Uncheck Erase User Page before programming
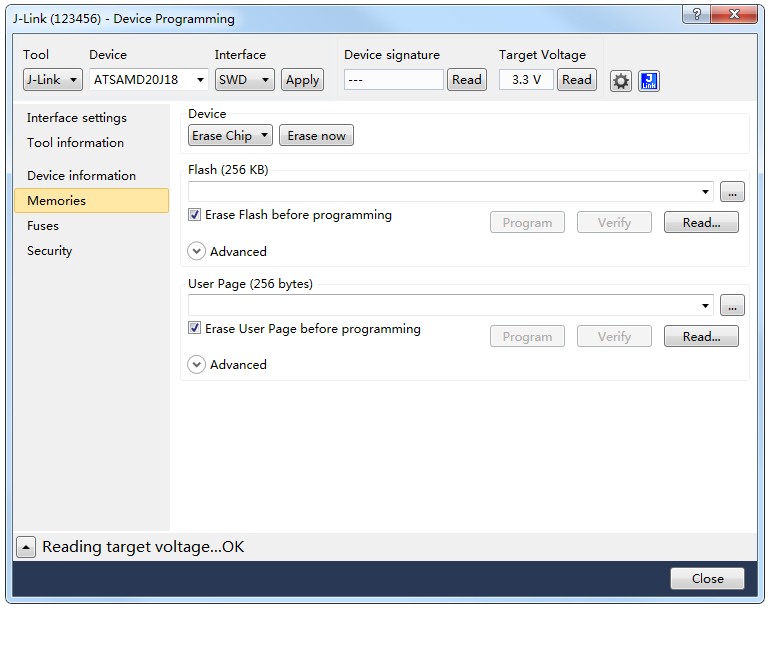 195,329
